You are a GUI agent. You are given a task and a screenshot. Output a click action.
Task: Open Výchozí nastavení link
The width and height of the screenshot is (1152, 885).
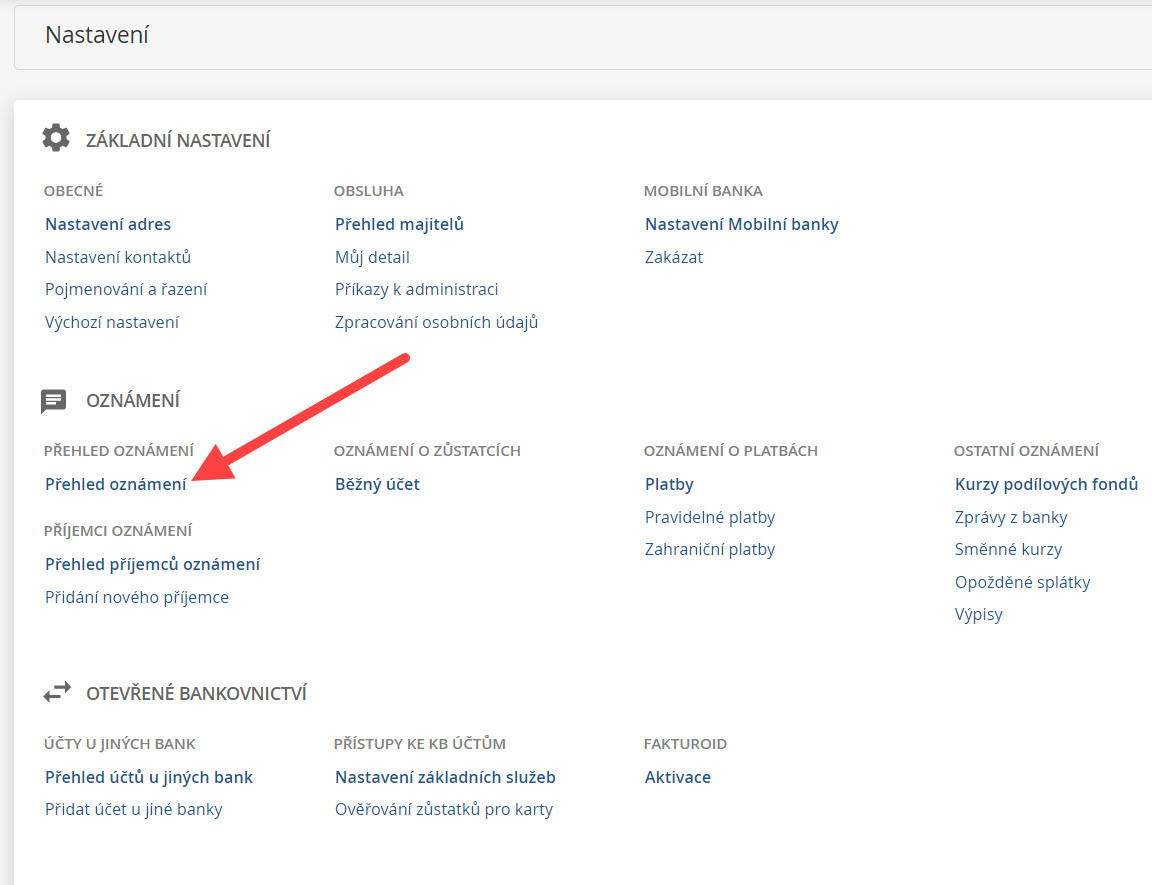[x=112, y=322]
